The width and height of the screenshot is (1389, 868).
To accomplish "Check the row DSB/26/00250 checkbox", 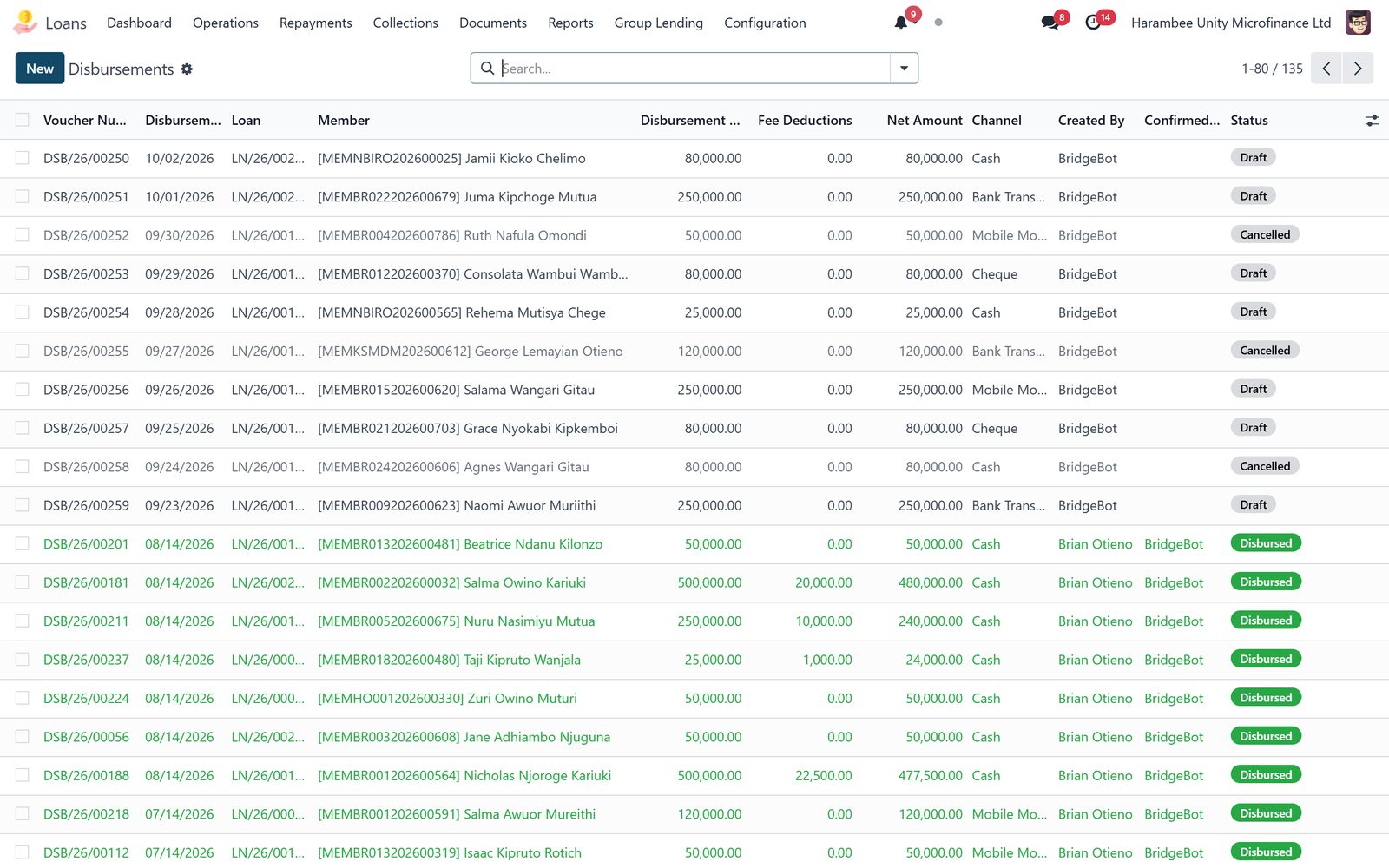I will tap(23, 158).
